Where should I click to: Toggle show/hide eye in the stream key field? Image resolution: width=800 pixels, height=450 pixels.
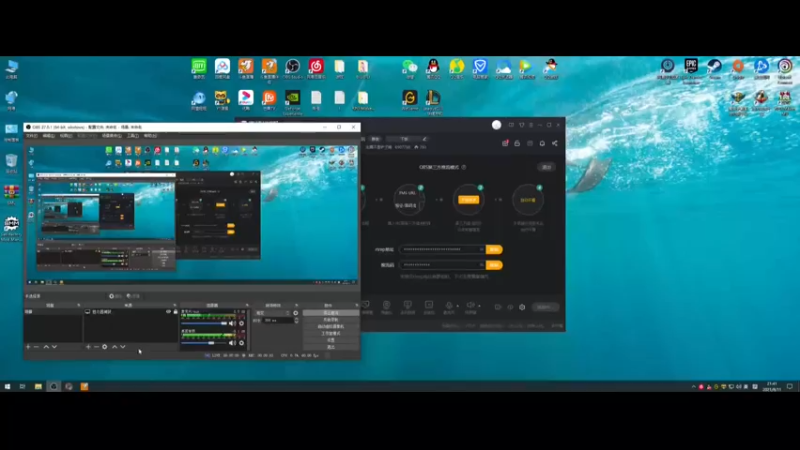tap(481, 265)
